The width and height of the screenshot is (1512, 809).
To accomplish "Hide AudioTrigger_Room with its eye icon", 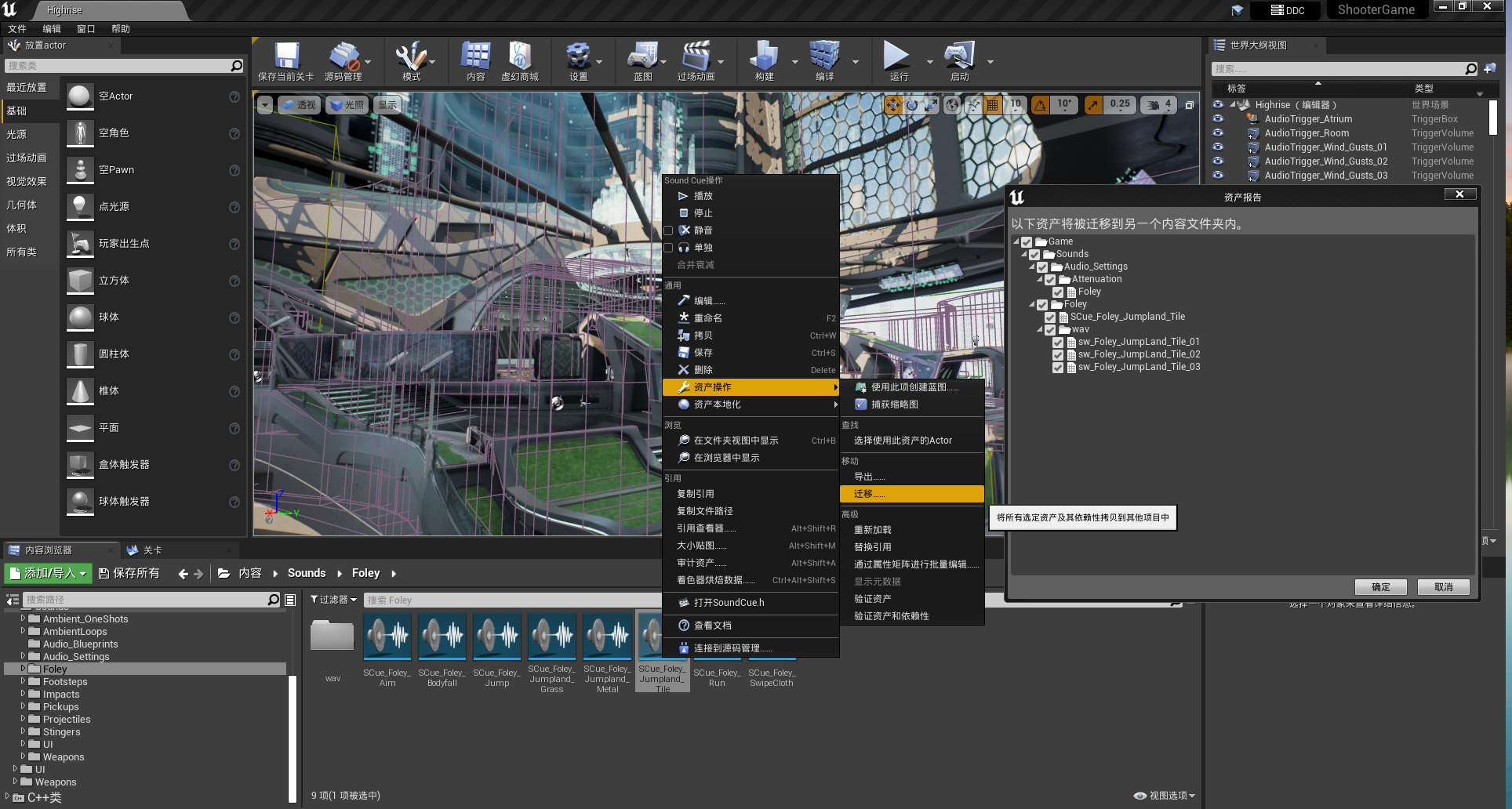I will click(1218, 133).
